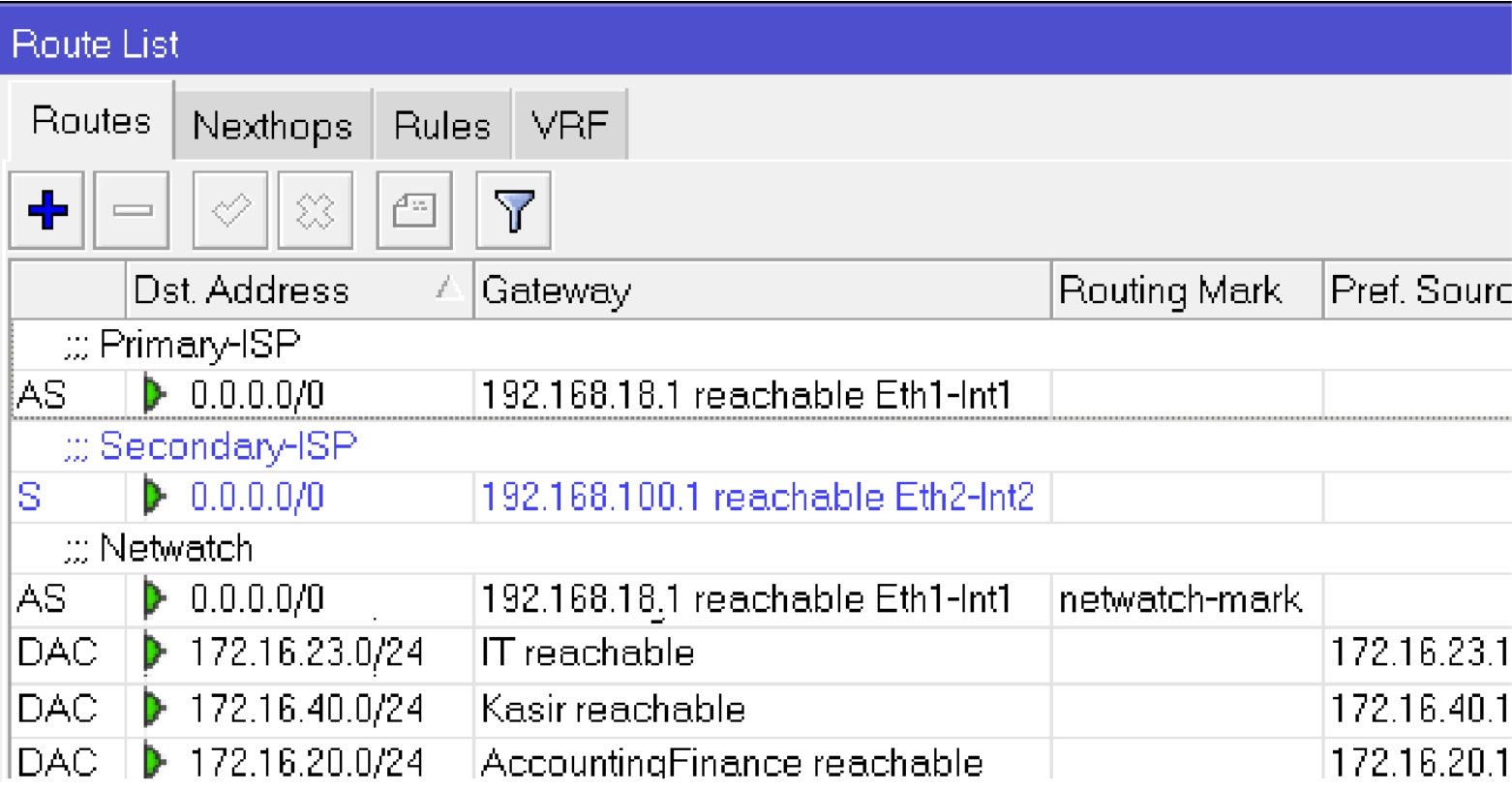Click the Gateway column header

click(761, 289)
